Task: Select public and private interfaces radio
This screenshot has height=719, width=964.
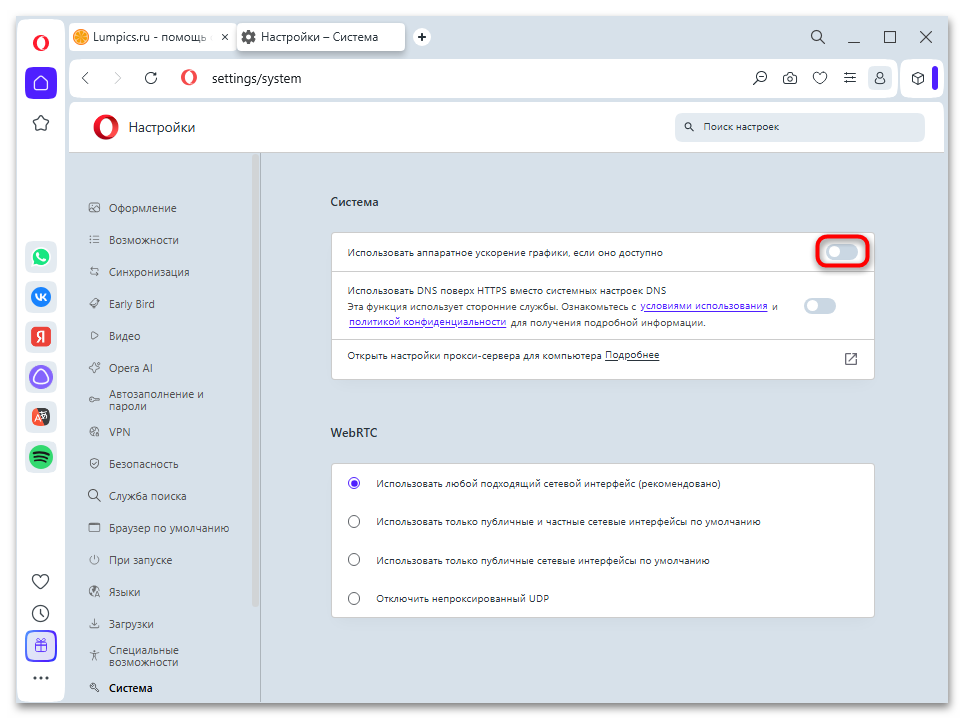Action: [354, 522]
